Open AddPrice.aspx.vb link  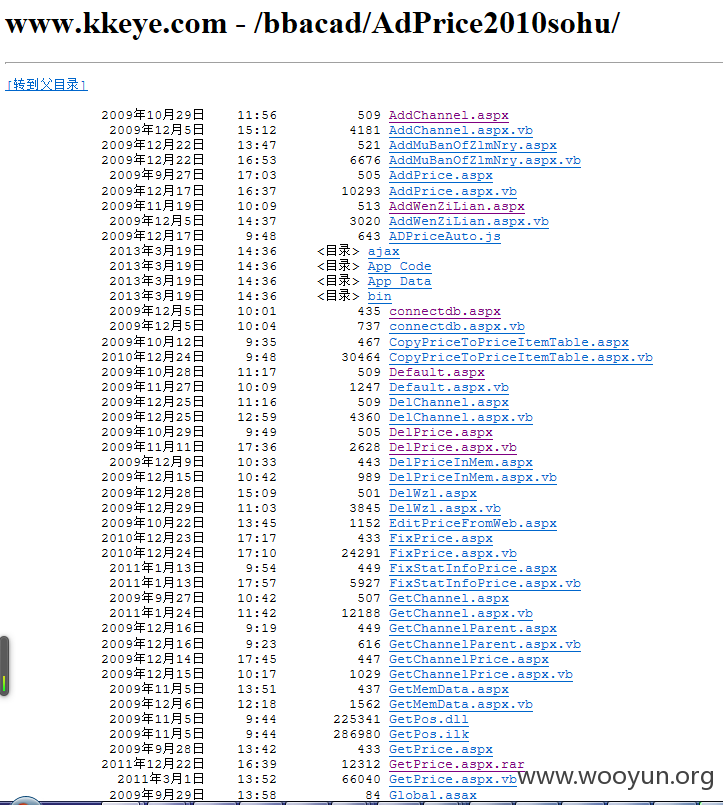(x=453, y=191)
